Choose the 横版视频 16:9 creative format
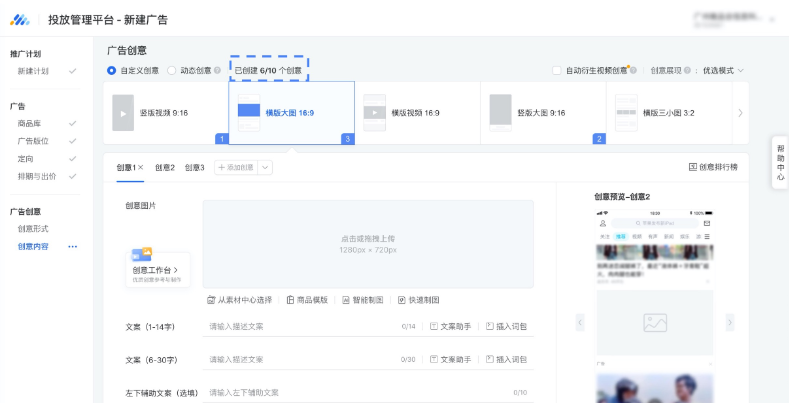The width and height of the screenshot is (789, 403). 374,112
